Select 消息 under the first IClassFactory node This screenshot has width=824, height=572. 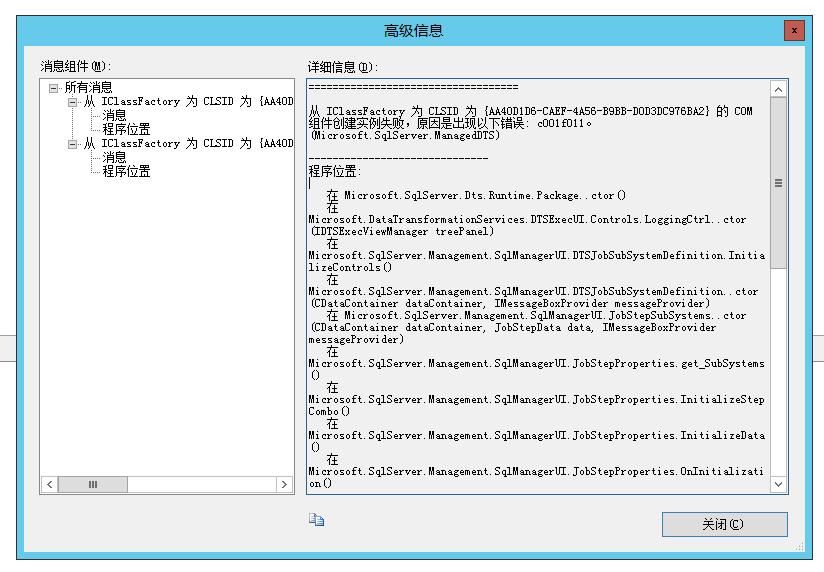114,115
